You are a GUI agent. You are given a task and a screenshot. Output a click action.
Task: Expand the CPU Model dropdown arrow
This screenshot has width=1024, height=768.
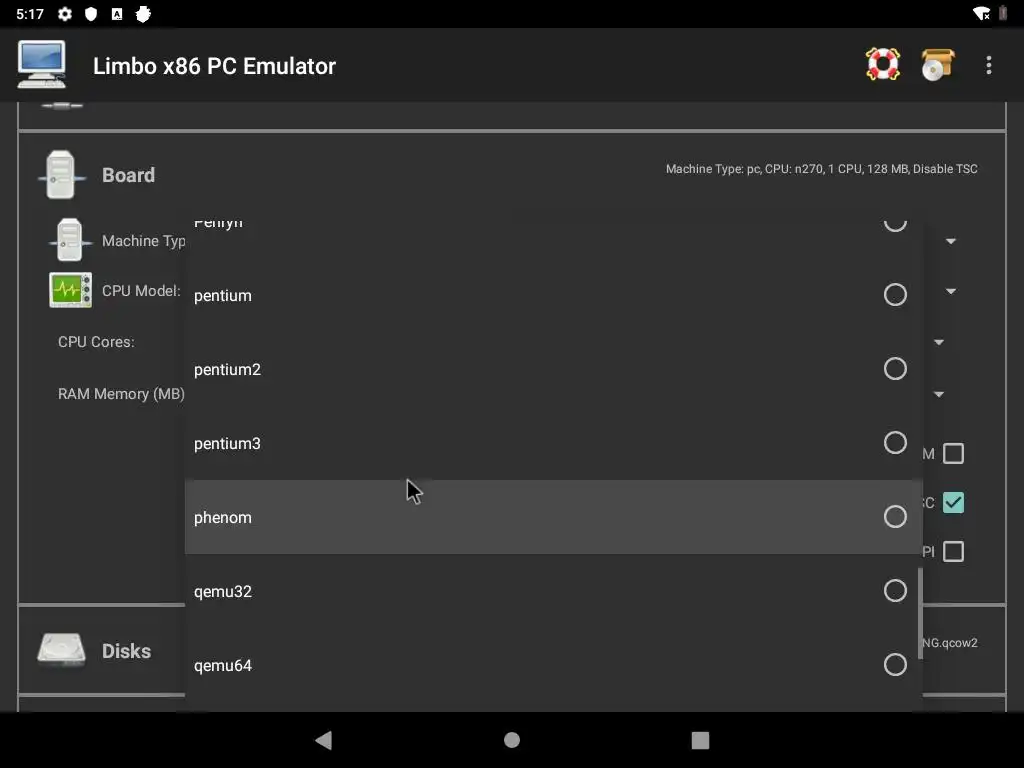tap(951, 291)
